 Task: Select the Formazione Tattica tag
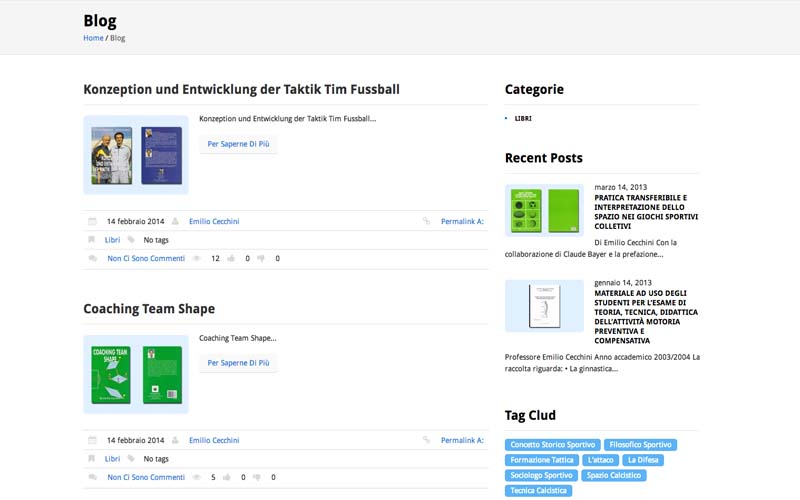(x=542, y=460)
